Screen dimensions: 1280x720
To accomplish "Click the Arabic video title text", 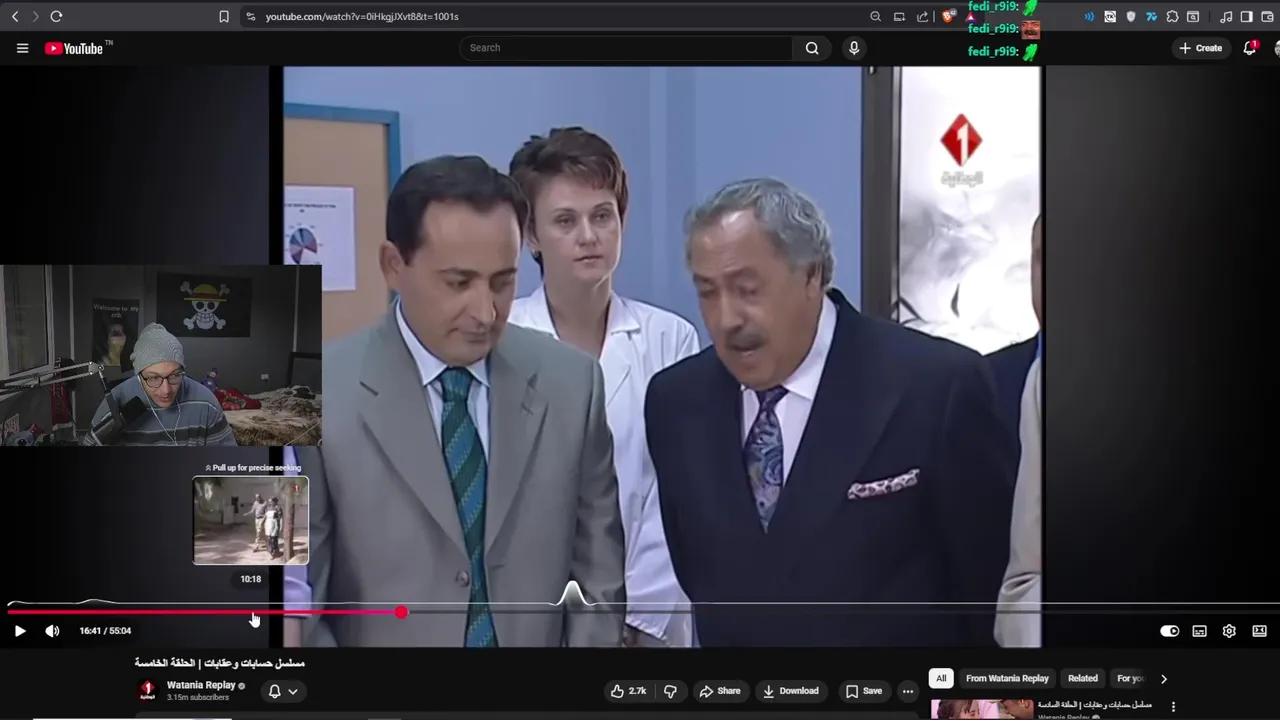I will tap(220, 663).
